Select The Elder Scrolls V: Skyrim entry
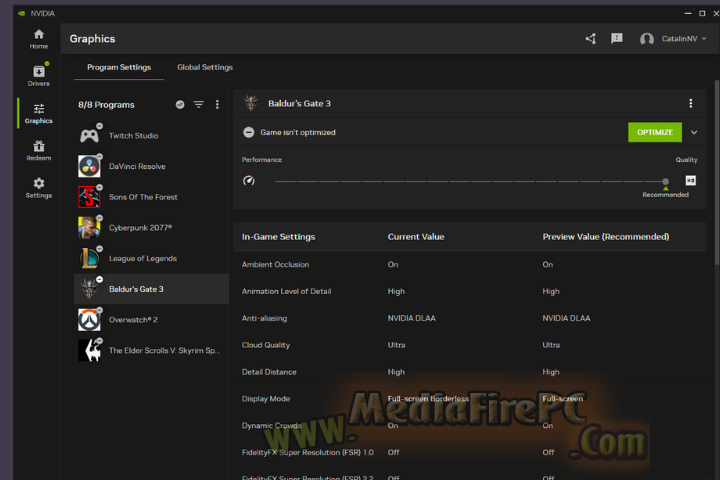The width and height of the screenshot is (720, 480). click(x=151, y=350)
